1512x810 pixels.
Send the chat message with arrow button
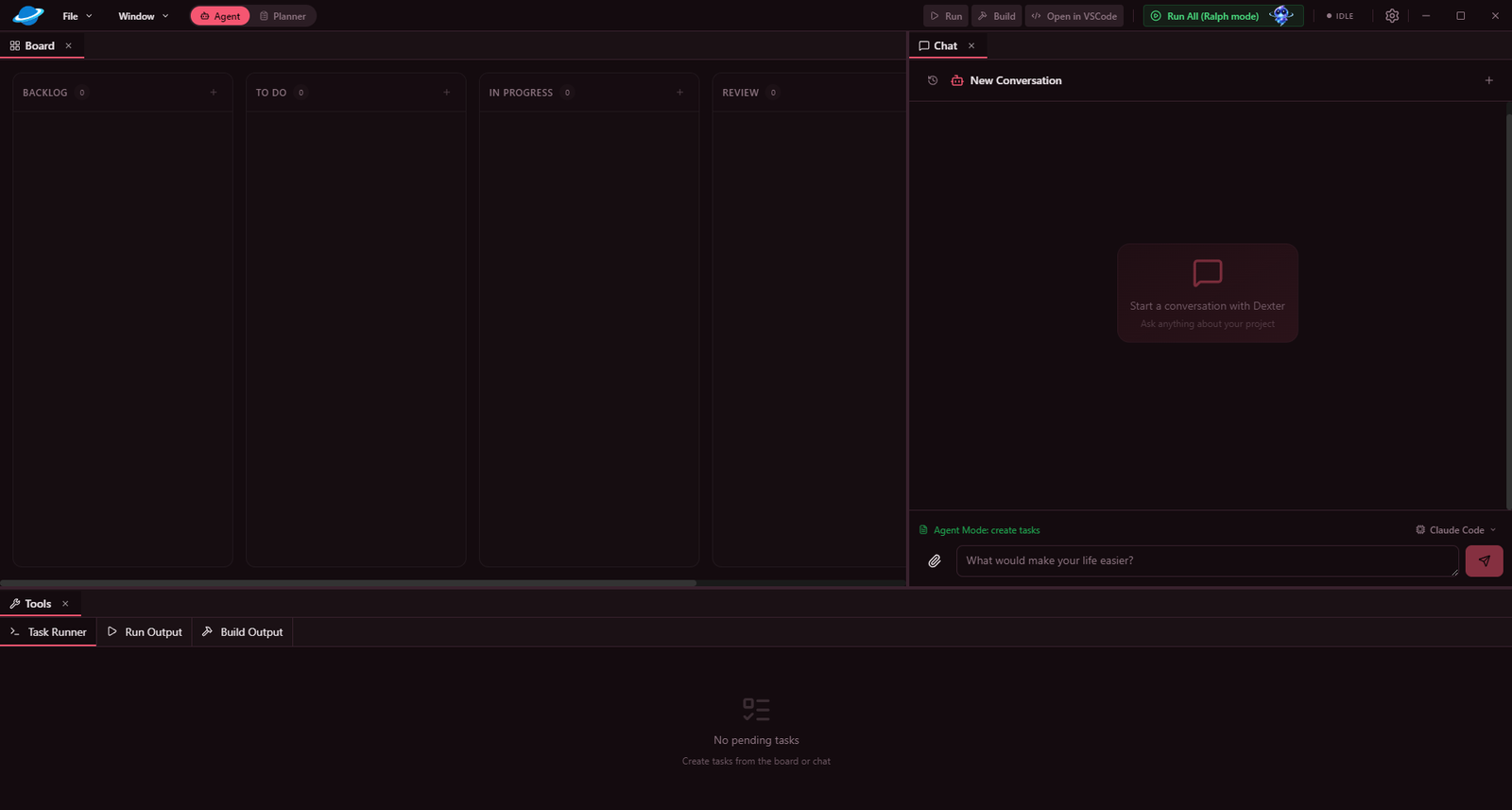click(x=1484, y=560)
